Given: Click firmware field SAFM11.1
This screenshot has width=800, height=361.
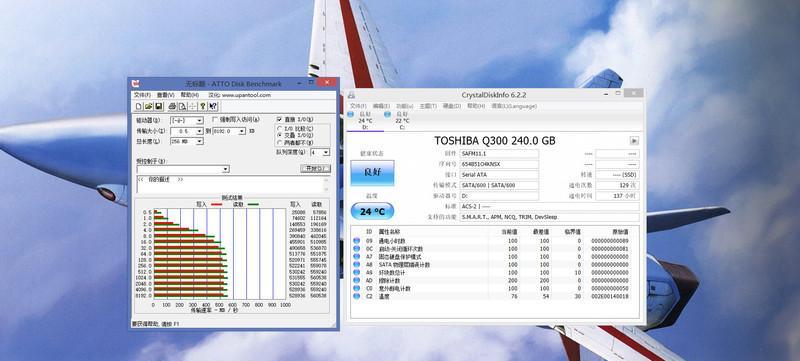Looking at the screenshot, I should [x=499, y=153].
